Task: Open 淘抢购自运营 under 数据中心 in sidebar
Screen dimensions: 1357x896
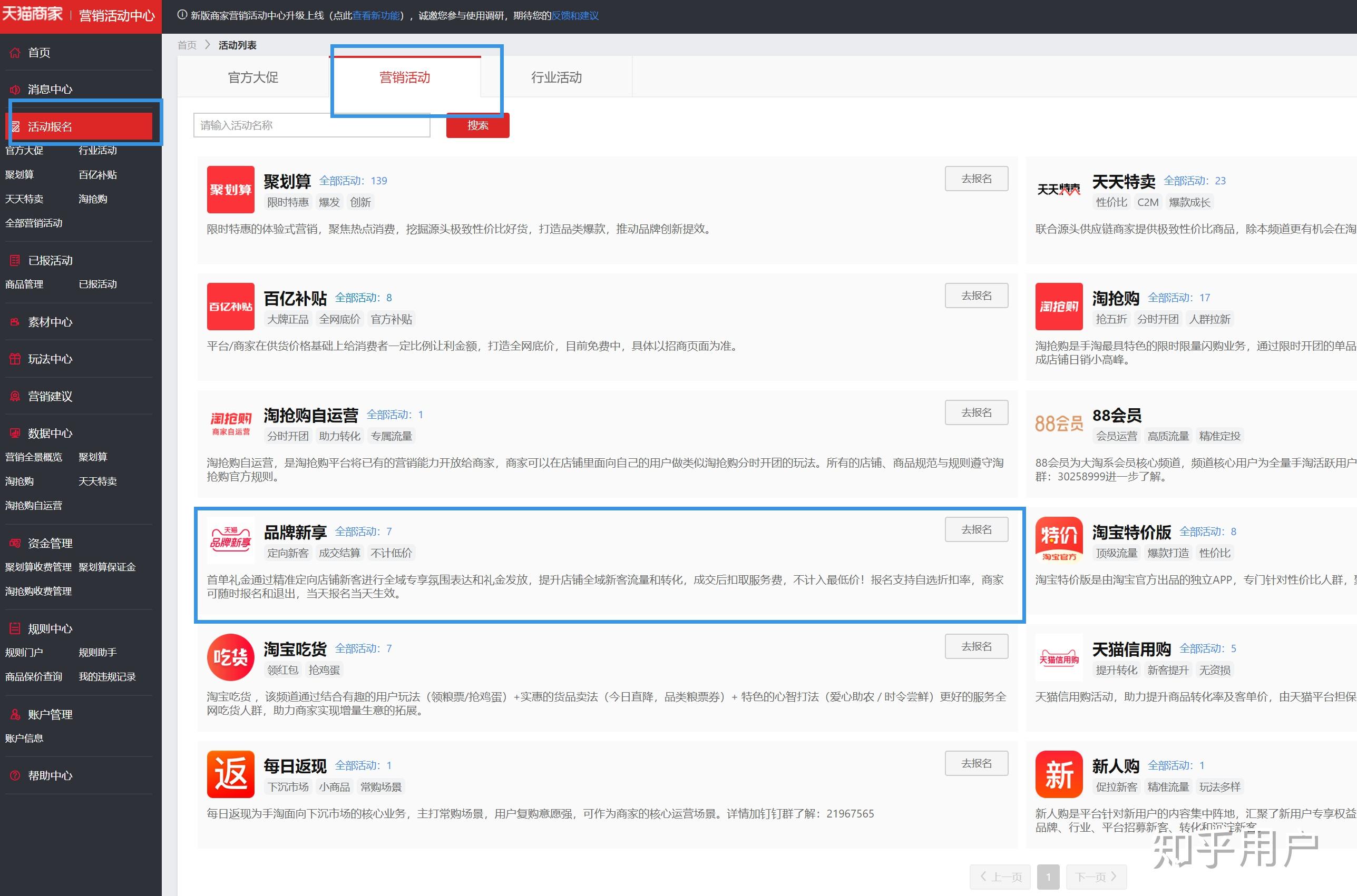Action: [x=34, y=506]
